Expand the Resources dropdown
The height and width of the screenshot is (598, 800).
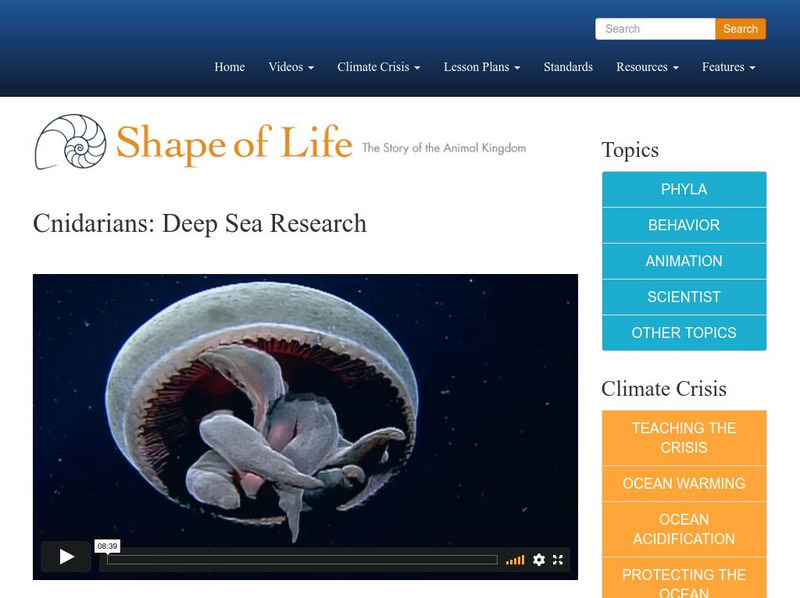click(648, 67)
